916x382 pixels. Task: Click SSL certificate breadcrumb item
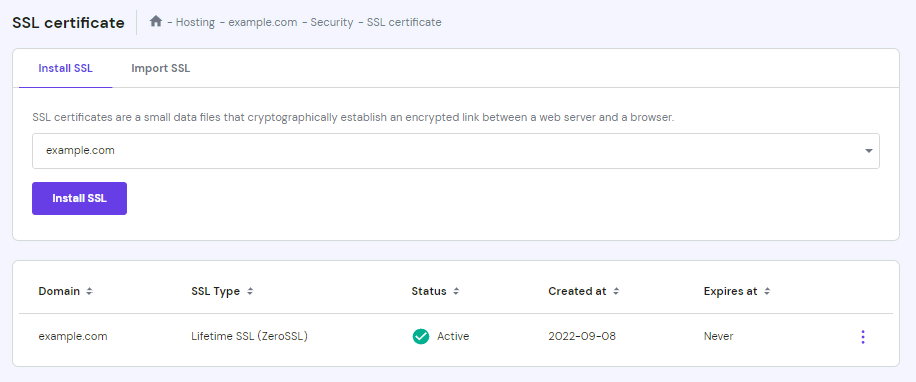click(x=404, y=22)
